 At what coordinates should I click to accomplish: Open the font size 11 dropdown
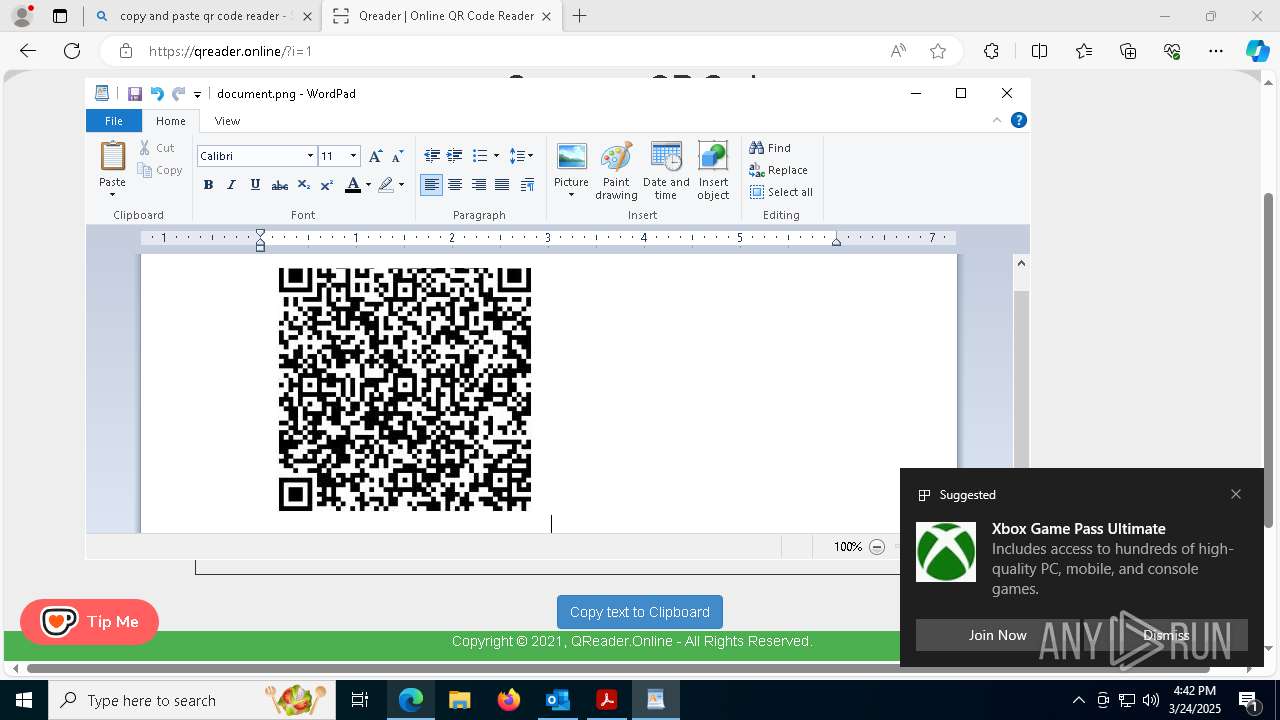click(x=353, y=156)
